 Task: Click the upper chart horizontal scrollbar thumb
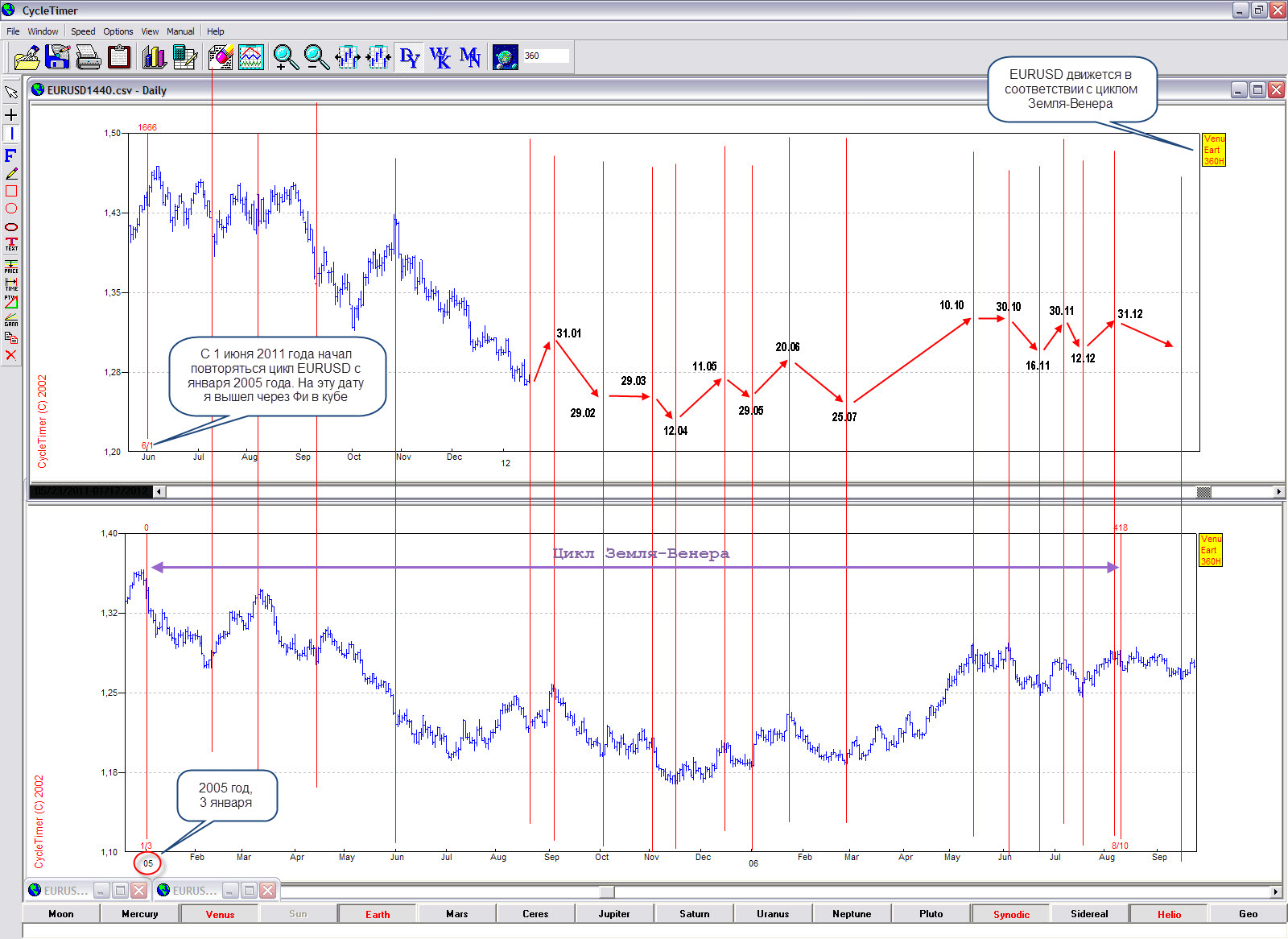(1203, 492)
